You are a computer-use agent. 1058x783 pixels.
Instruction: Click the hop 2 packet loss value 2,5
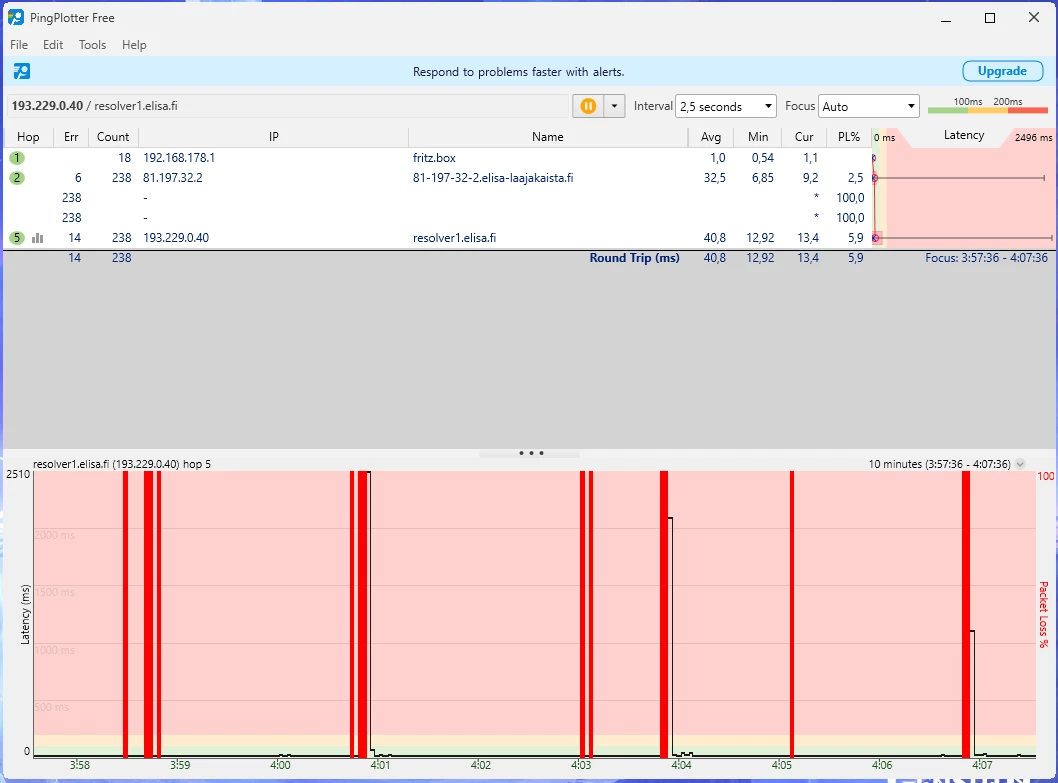[856, 178]
